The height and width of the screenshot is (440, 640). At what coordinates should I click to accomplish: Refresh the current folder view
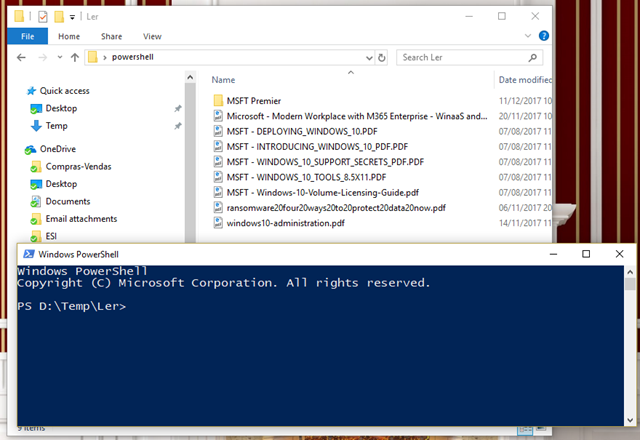(x=382, y=58)
